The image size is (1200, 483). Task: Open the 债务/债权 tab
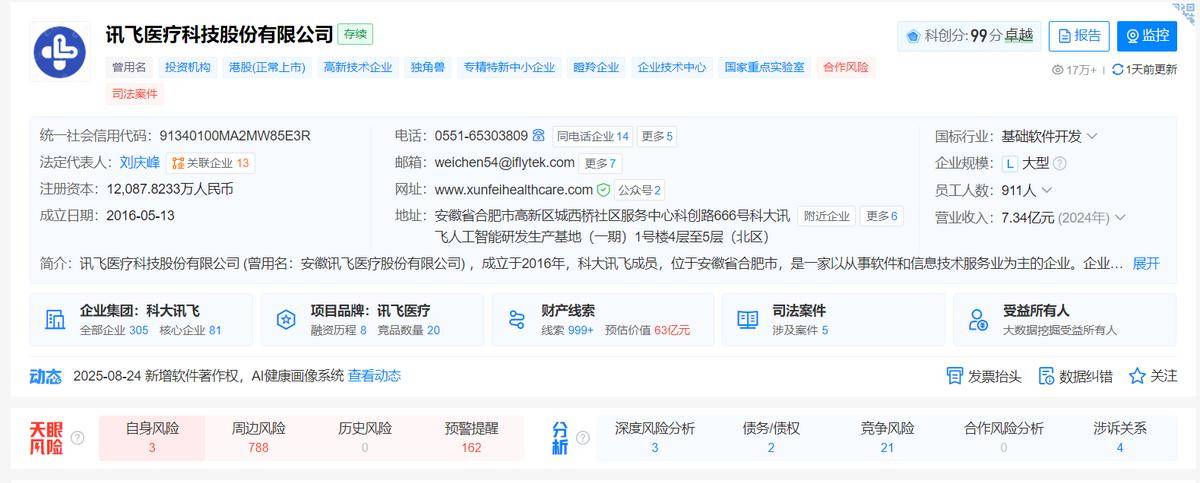point(771,438)
